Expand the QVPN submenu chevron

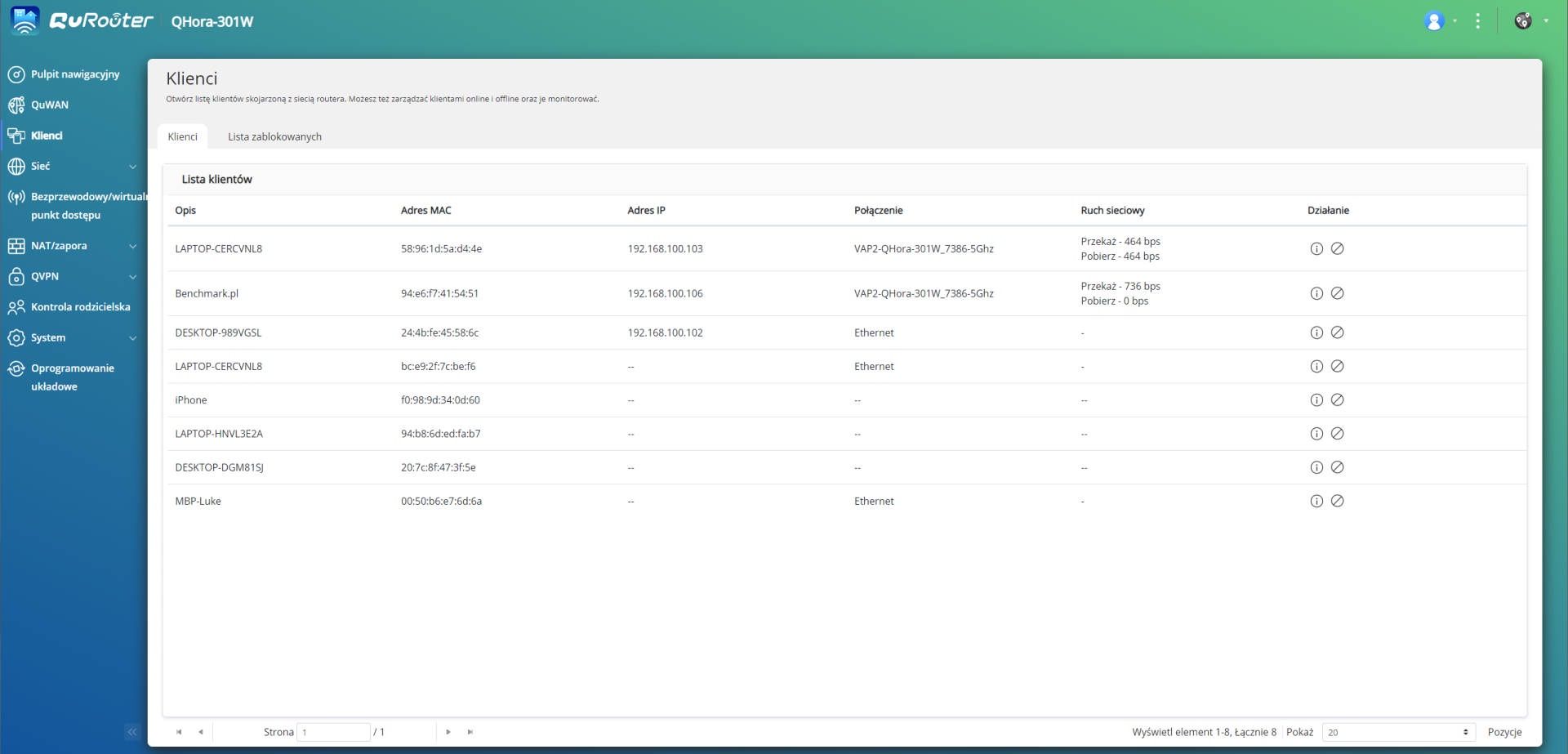(133, 277)
